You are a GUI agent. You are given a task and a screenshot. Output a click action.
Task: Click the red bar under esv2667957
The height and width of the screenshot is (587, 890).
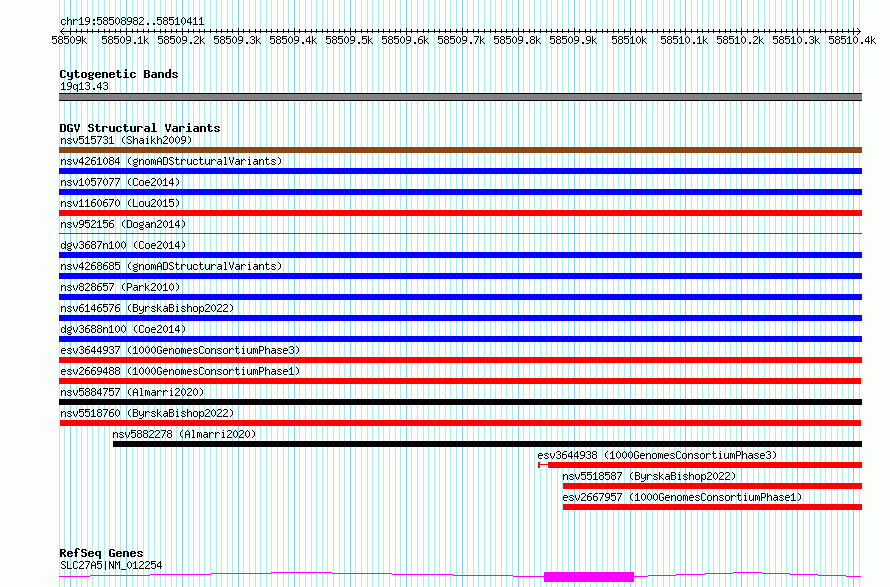point(712,507)
